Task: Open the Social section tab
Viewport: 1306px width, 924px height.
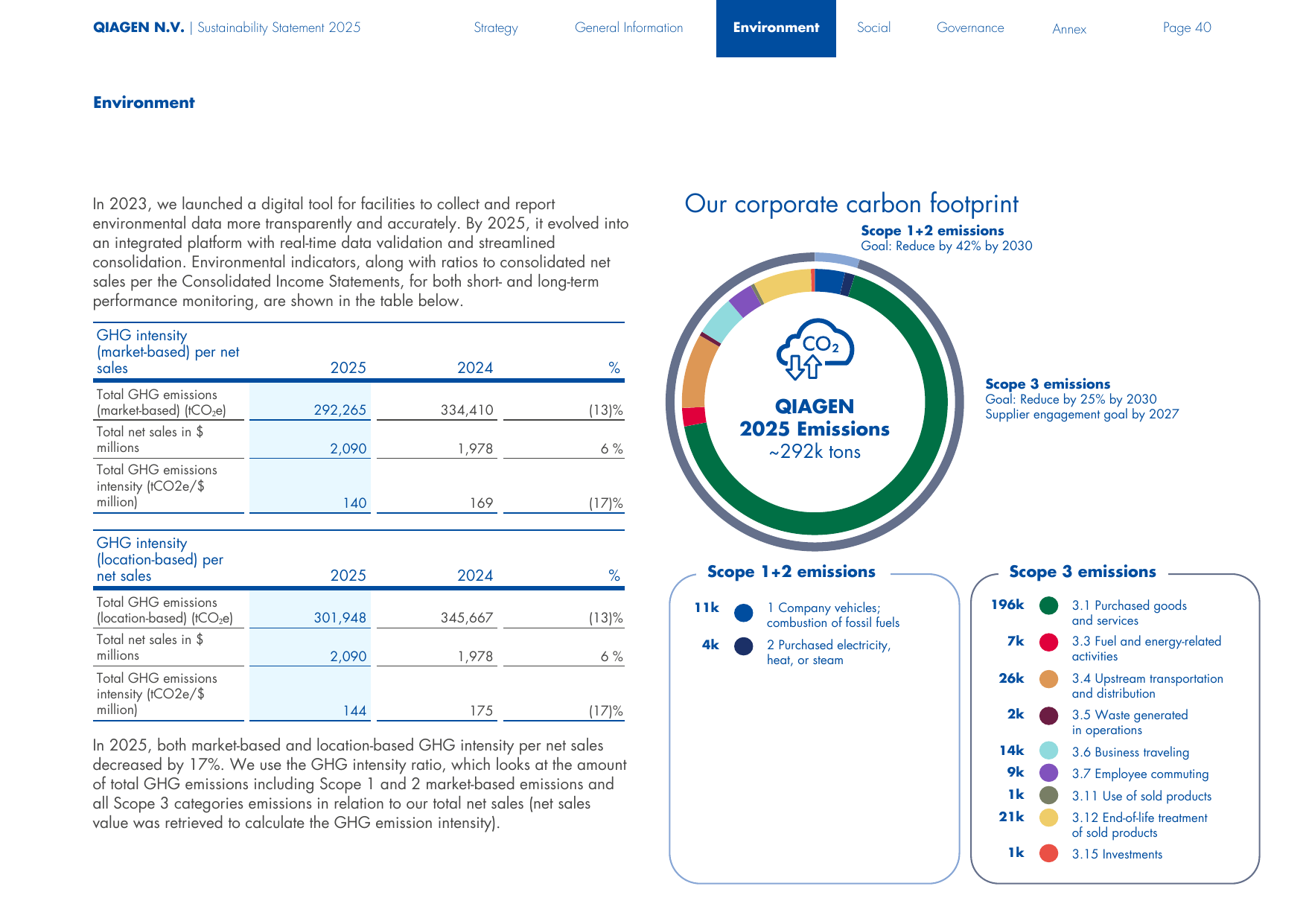Action: point(873,28)
